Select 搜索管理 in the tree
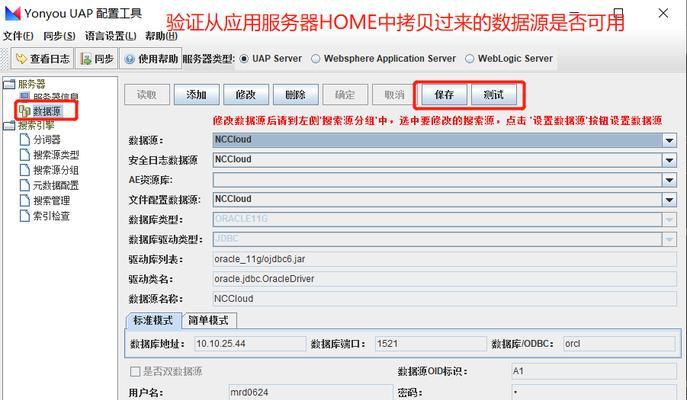 (52, 201)
